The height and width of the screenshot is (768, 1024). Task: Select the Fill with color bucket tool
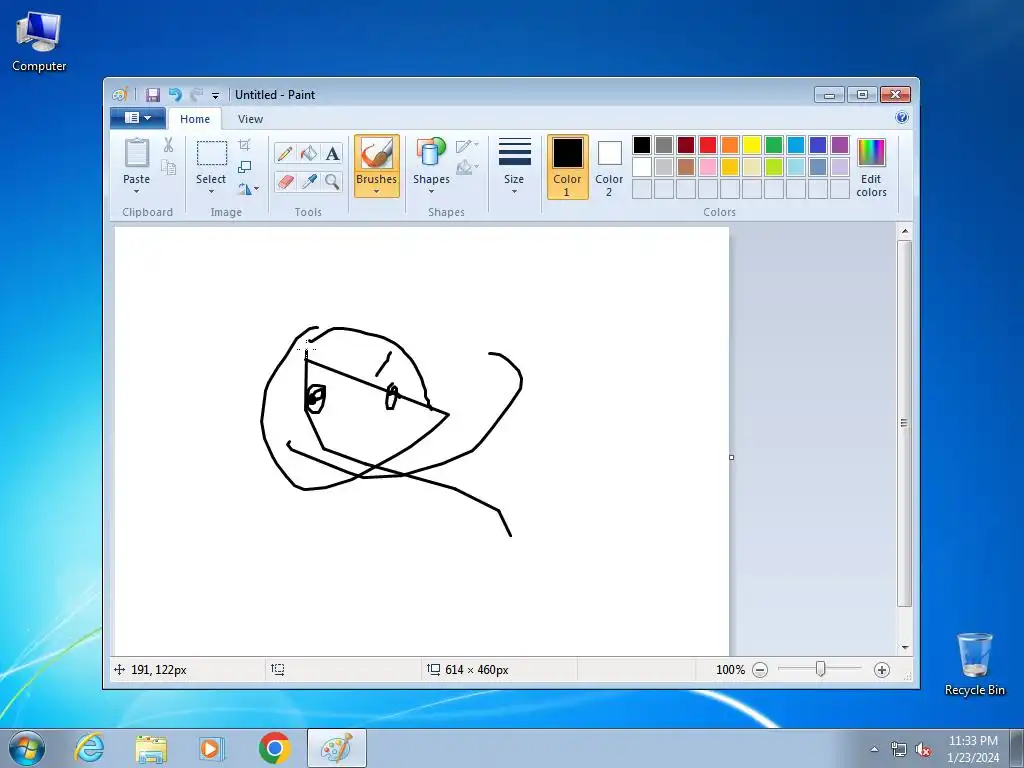(309, 153)
